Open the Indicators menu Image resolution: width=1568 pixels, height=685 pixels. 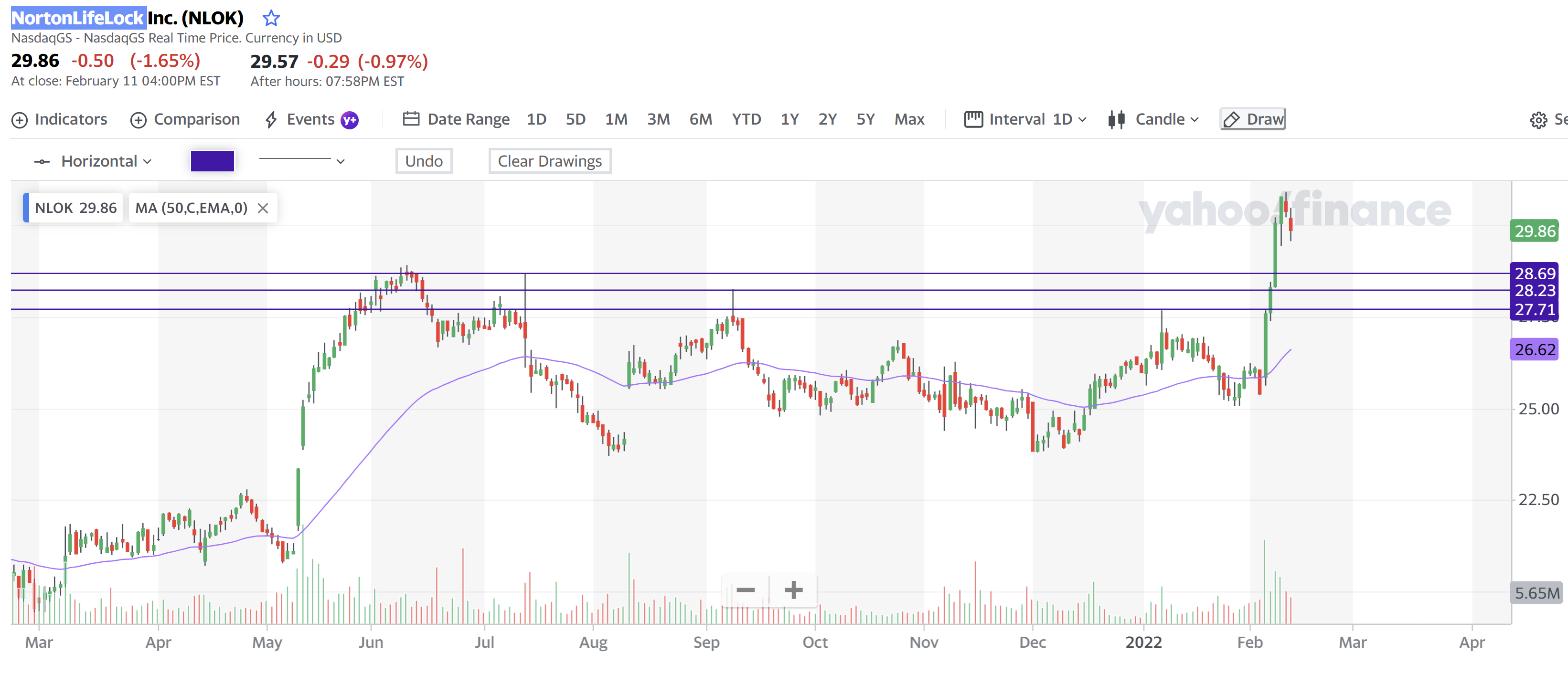(x=60, y=119)
